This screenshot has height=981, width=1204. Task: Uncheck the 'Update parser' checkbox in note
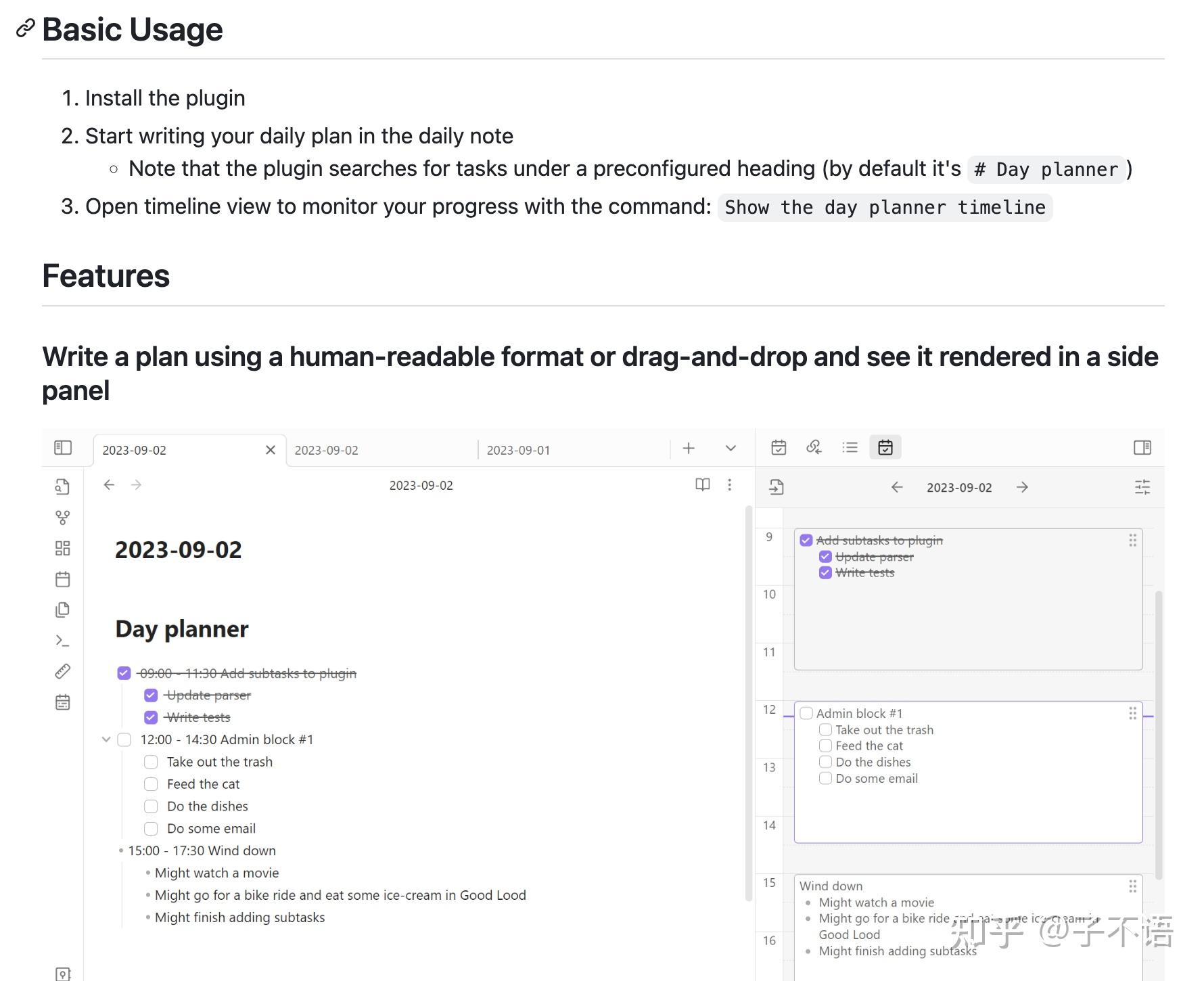[151, 695]
